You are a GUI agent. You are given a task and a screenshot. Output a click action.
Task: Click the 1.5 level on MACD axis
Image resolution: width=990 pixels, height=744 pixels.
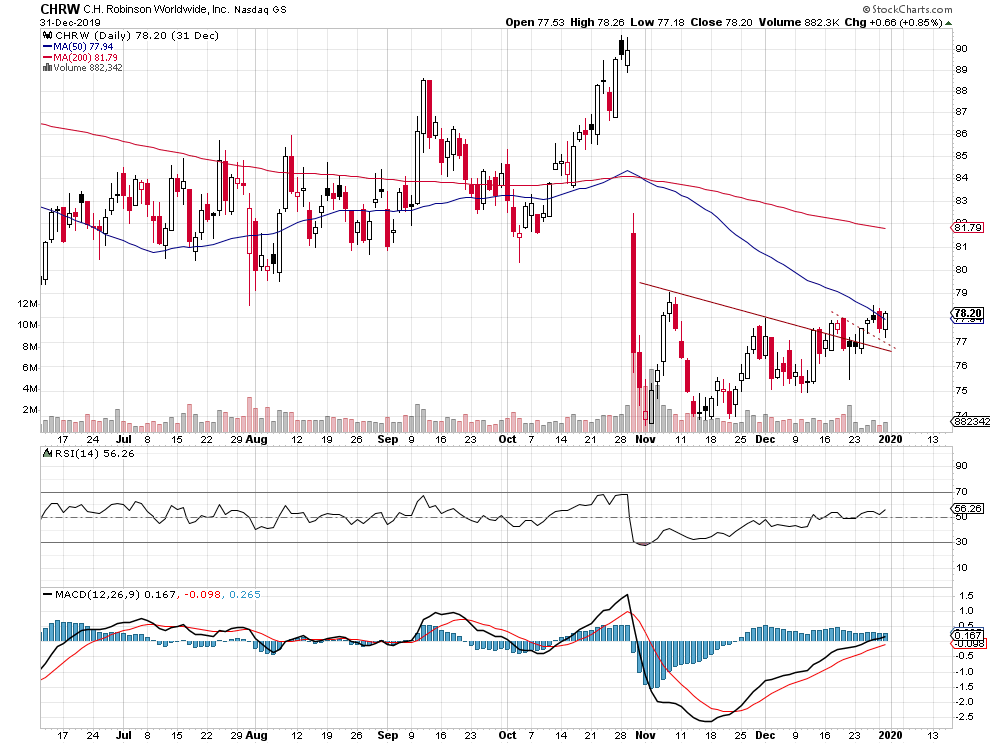pos(965,596)
